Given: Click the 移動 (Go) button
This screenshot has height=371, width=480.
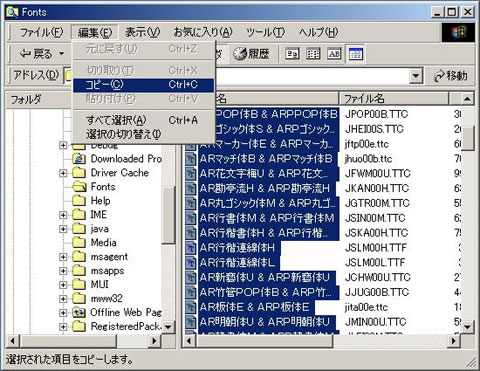Looking at the screenshot, I should click(x=451, y=76).
